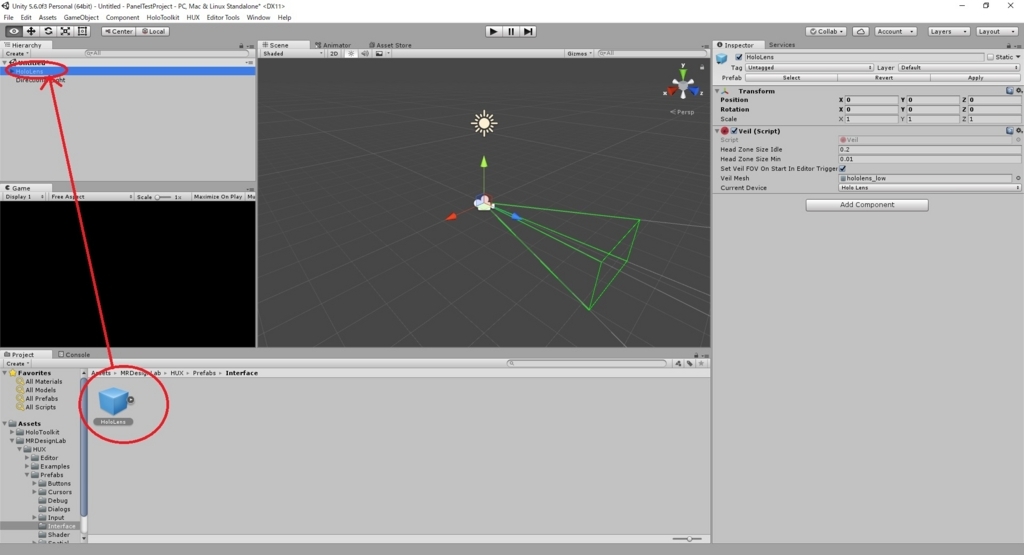
Task: Collapse the Transform component foldout
Action: pyautogui.click(x=717, y=91)
